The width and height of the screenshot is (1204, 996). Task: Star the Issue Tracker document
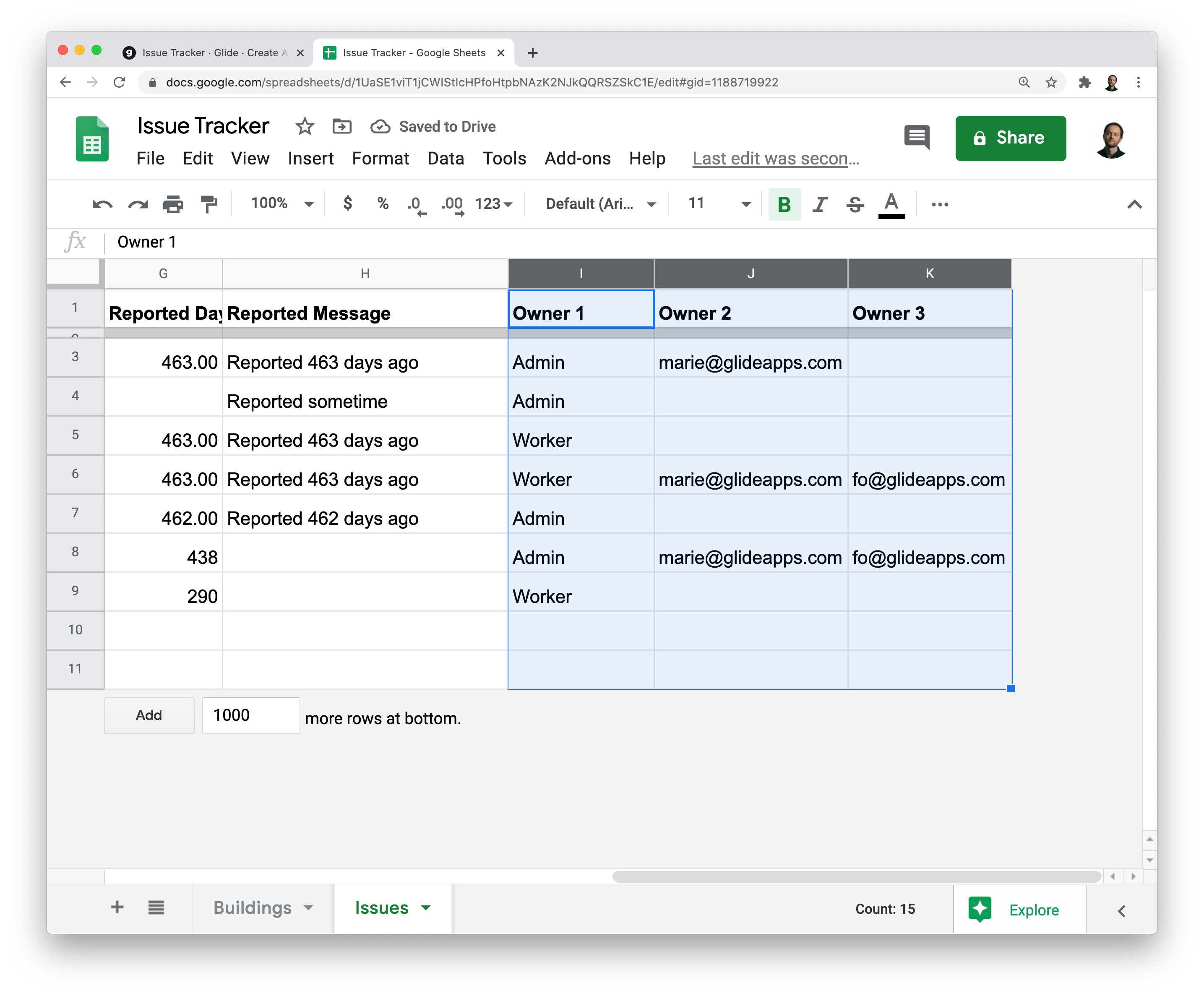click(305, 126)
